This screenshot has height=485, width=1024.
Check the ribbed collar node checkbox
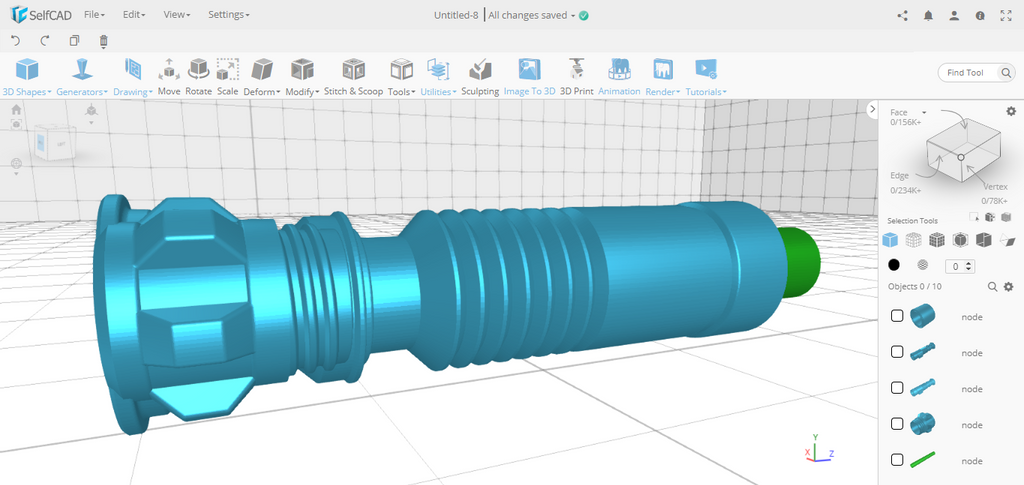tap(897, 424)
